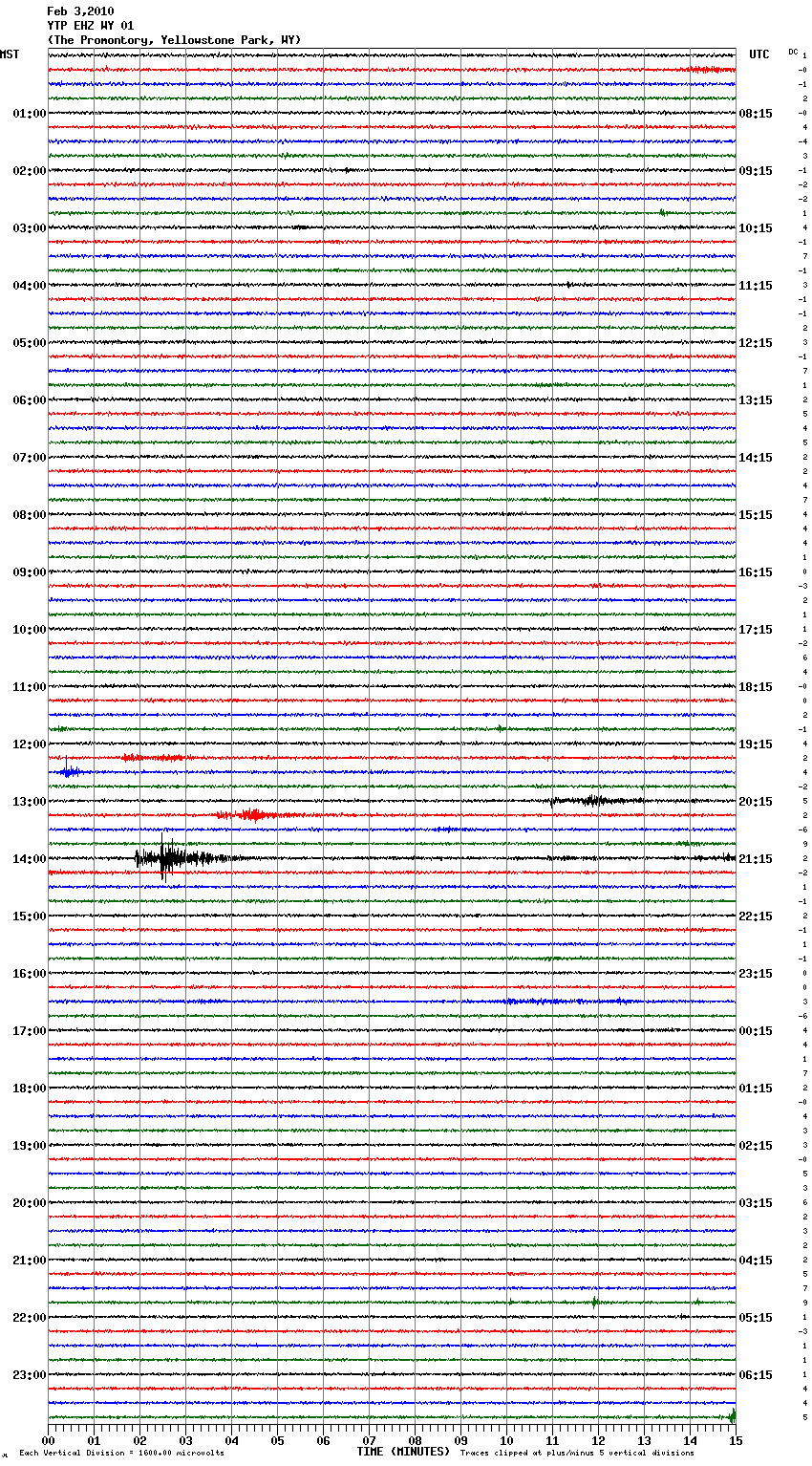Click the 'Feb 3,2010' date header
812x1466 pixels.
(x=80, y=11)
